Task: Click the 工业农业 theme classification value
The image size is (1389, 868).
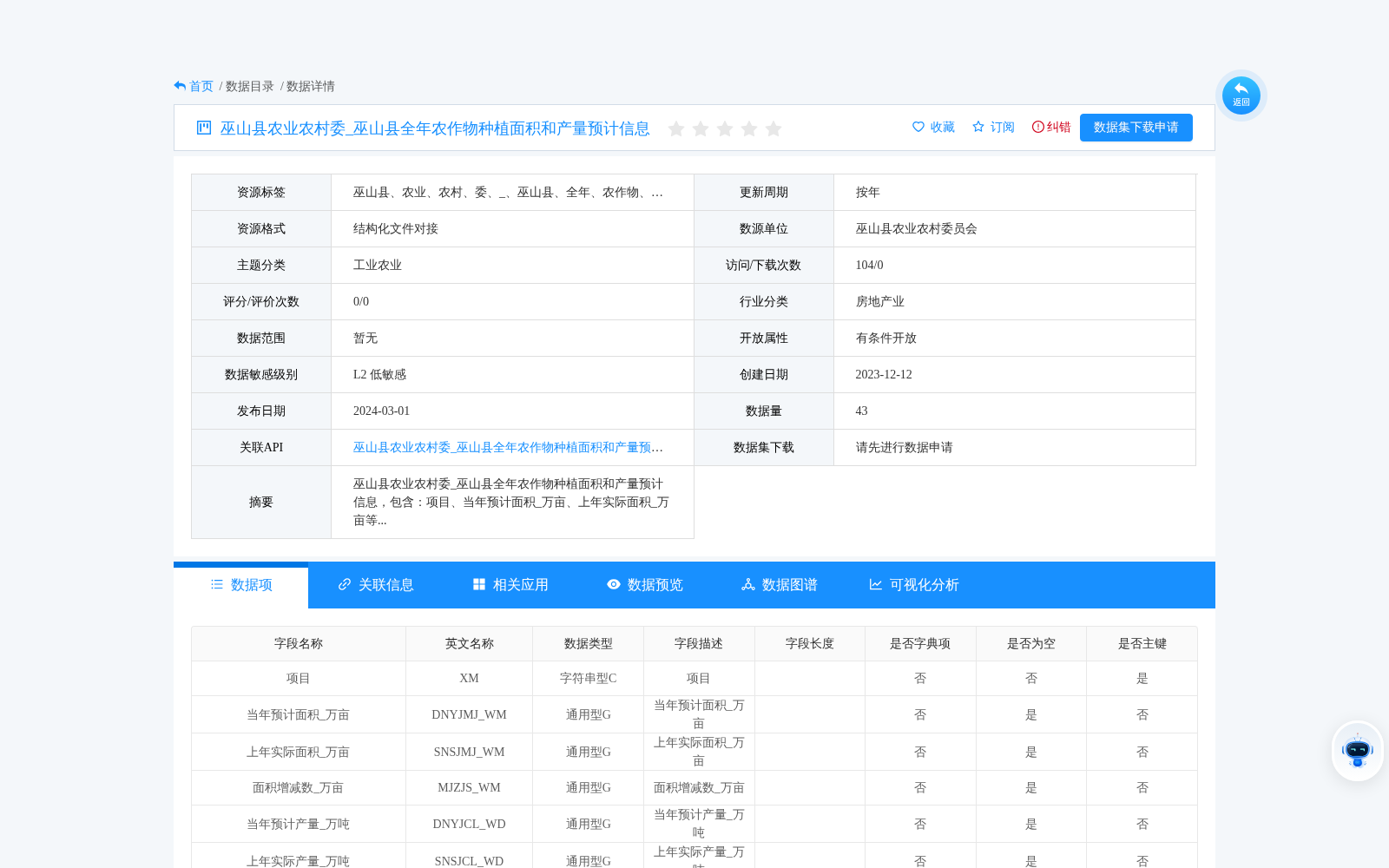Action: [378, 266]
